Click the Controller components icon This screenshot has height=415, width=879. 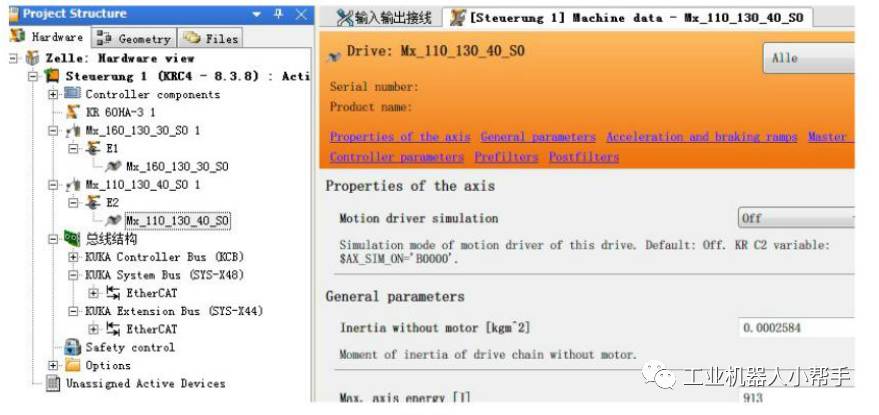point(72,94)
